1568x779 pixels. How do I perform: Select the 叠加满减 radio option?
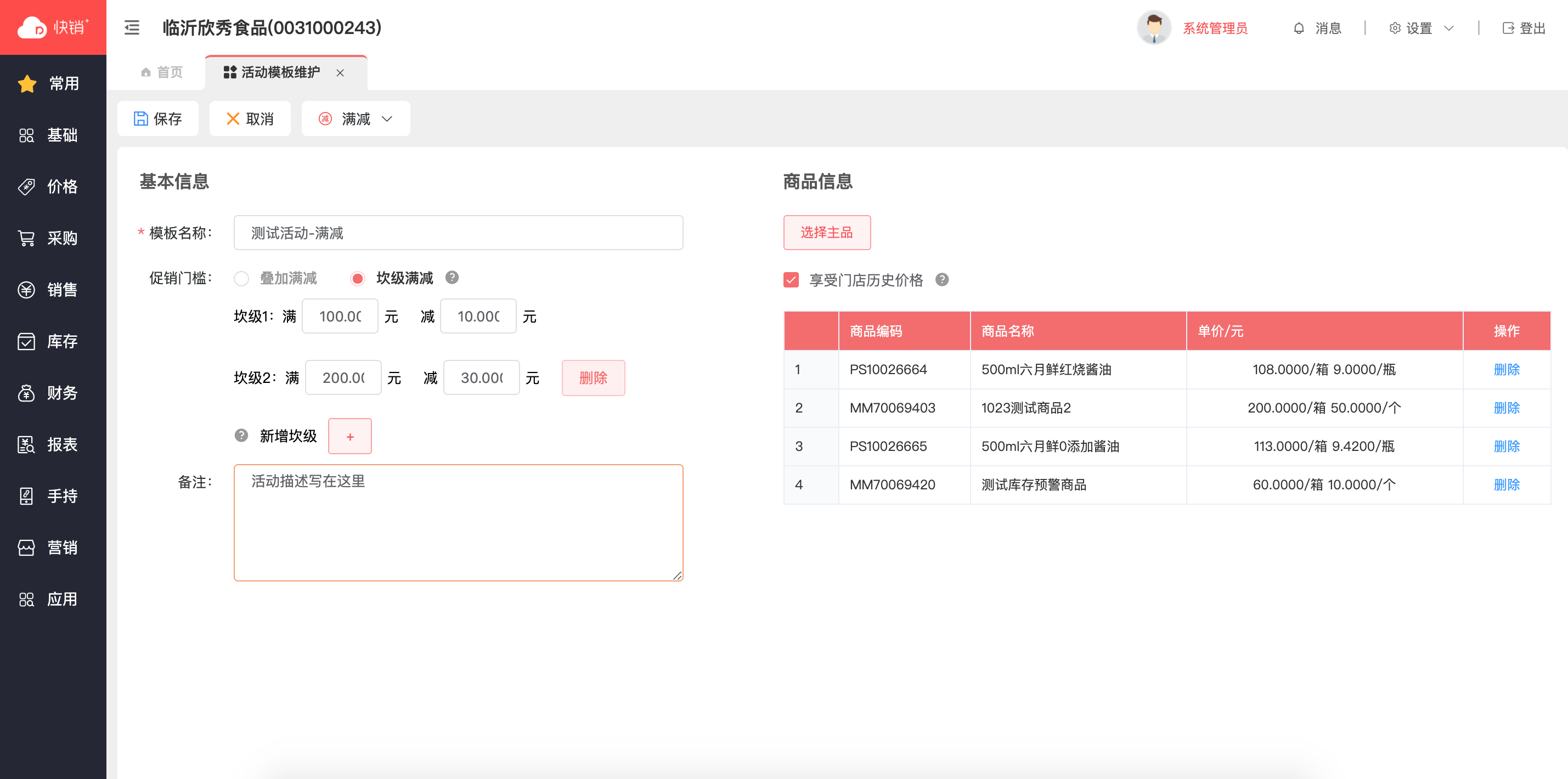click(241, 279)
